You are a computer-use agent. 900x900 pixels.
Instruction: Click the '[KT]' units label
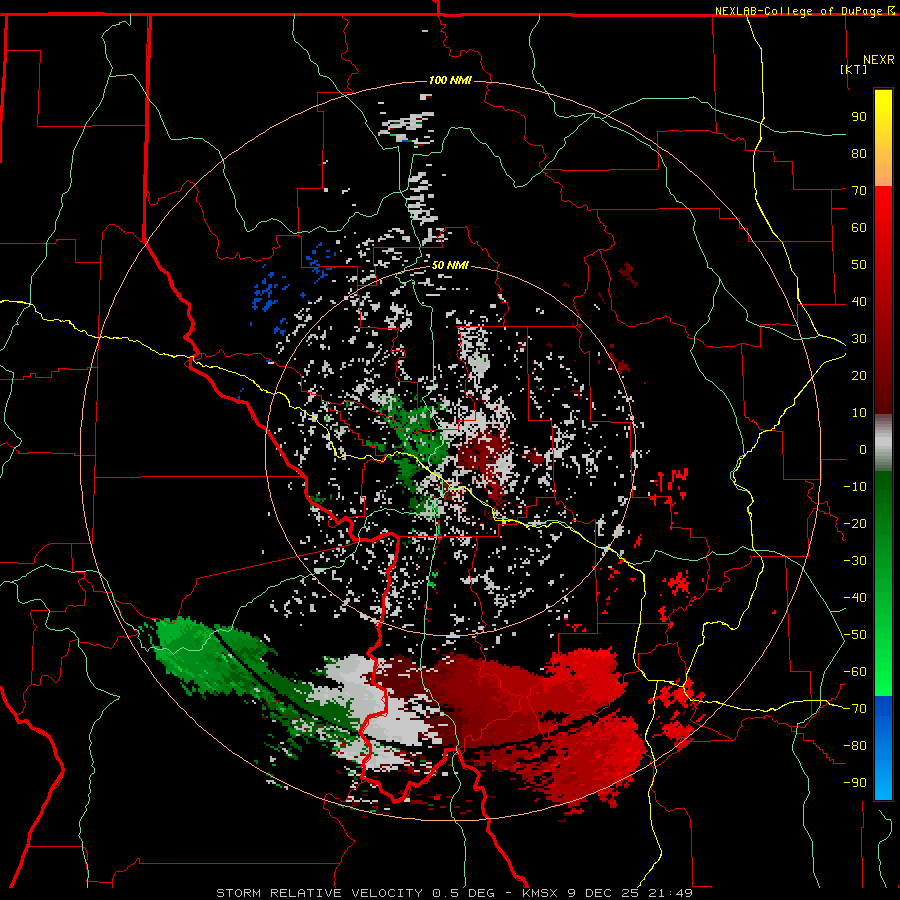[854, 69]
